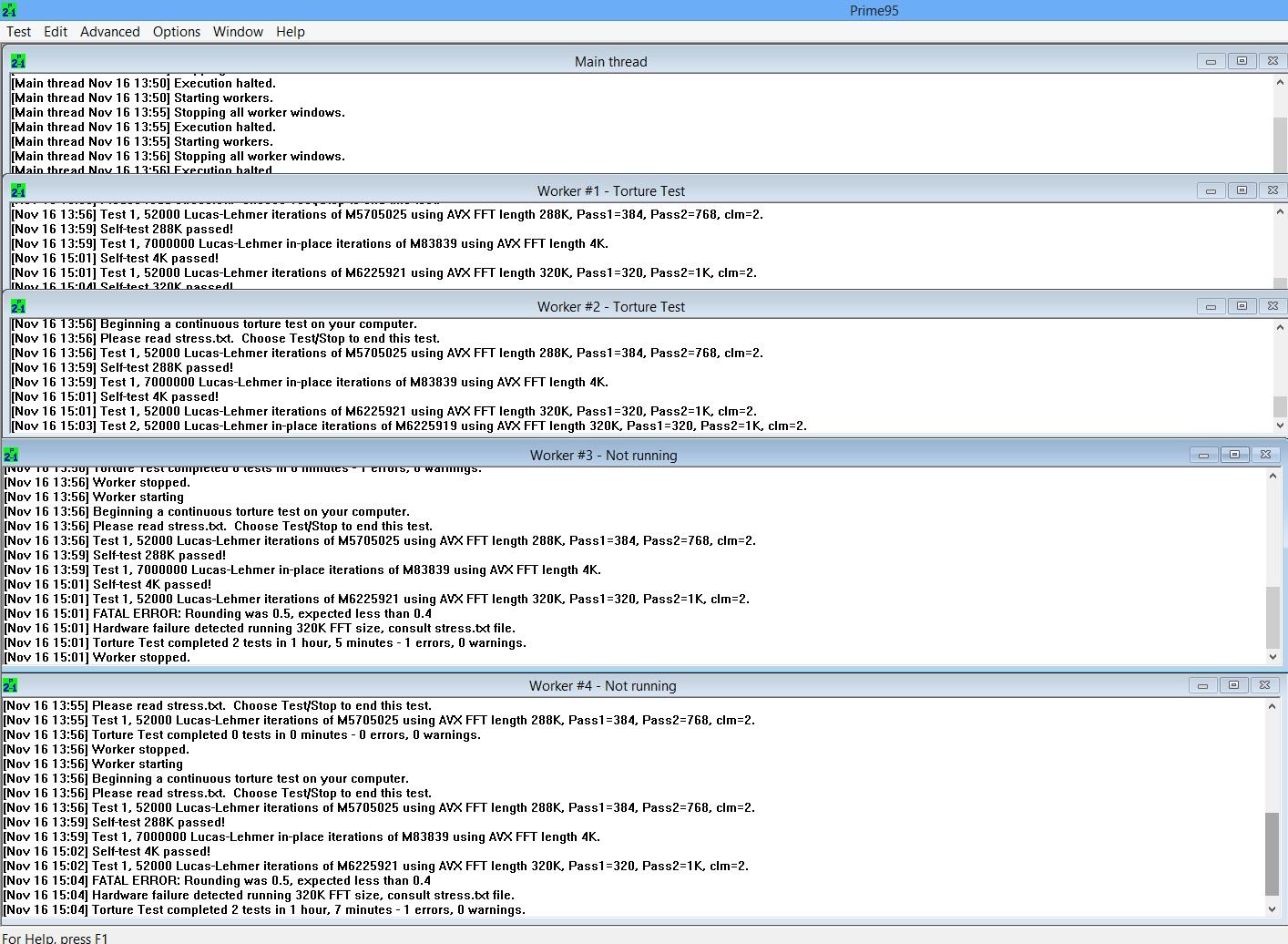Click Main thread 'Stopping all worker windows' 13:55 line
Screen dimensions: 1288x944
click(178, 112)
